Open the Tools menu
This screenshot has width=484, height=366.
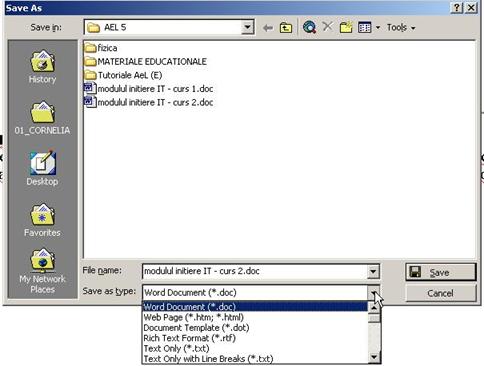pos(400,27)
